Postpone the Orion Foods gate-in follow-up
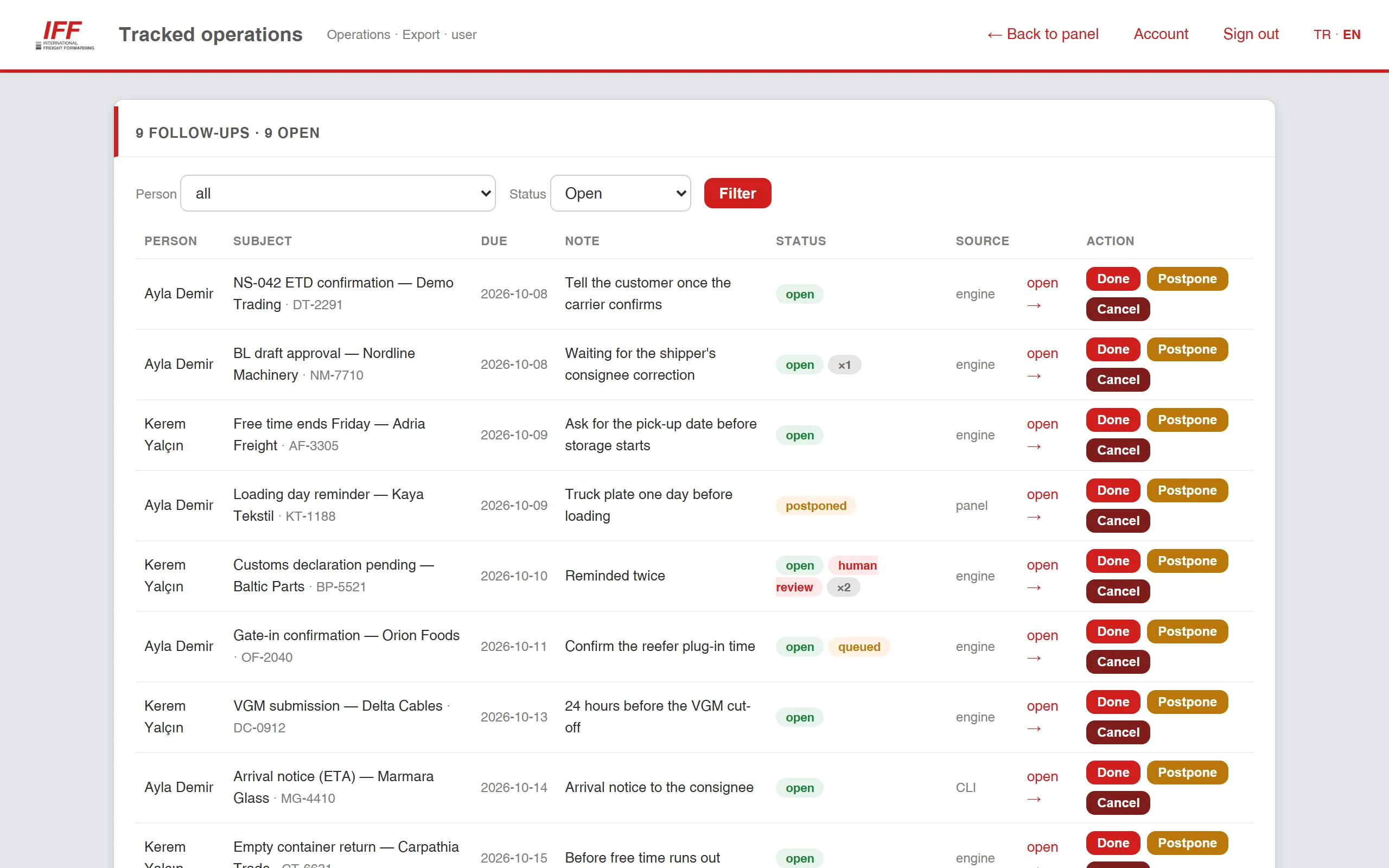Image resolution: width=1389 pixels, height=868 pixels. pos(1187,631)
